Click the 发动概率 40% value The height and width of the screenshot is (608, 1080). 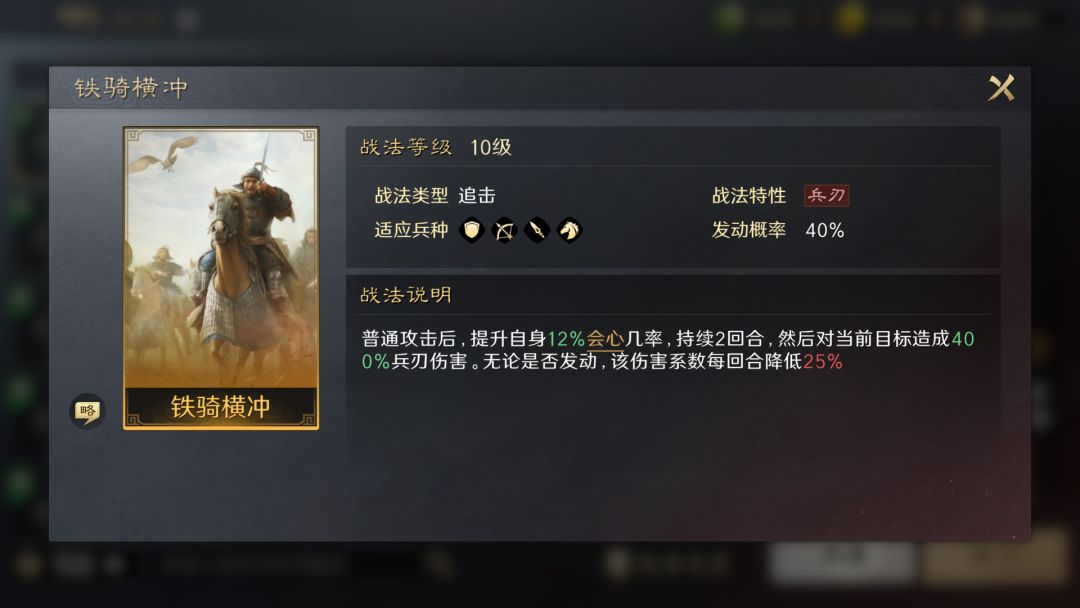824,230
